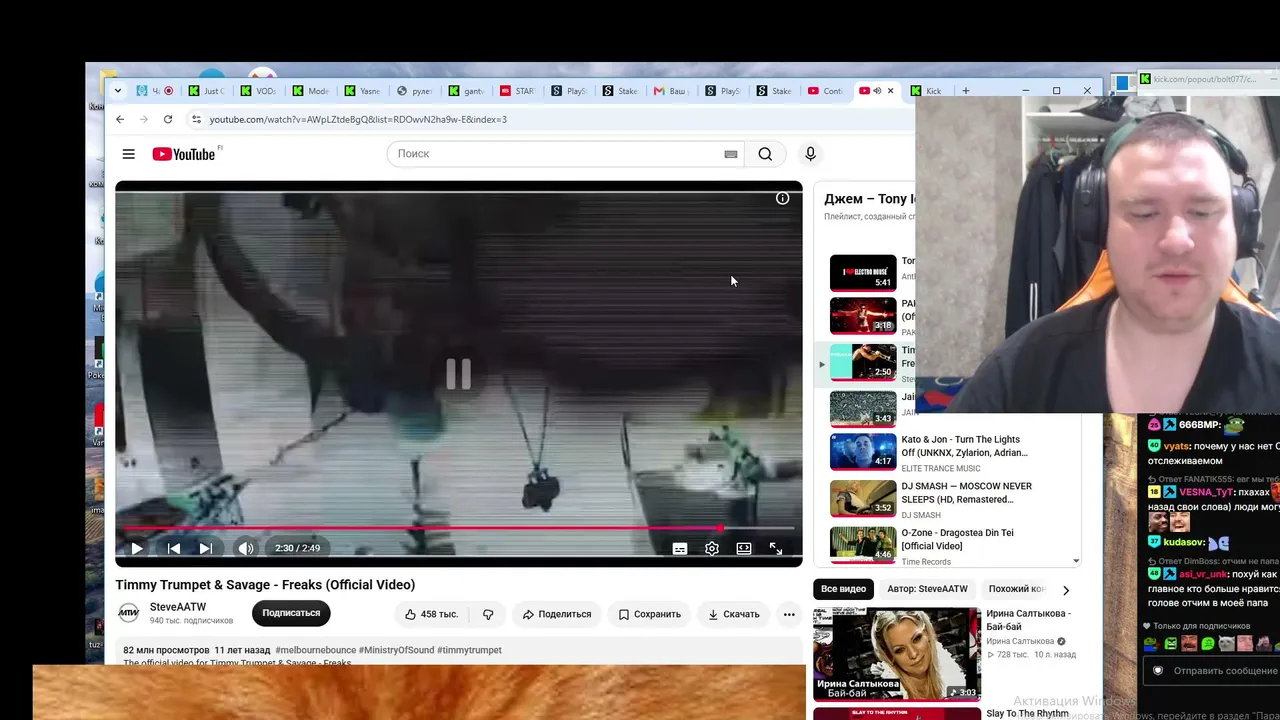Like the video with 458 тыс. likes

tap(432, 614)
